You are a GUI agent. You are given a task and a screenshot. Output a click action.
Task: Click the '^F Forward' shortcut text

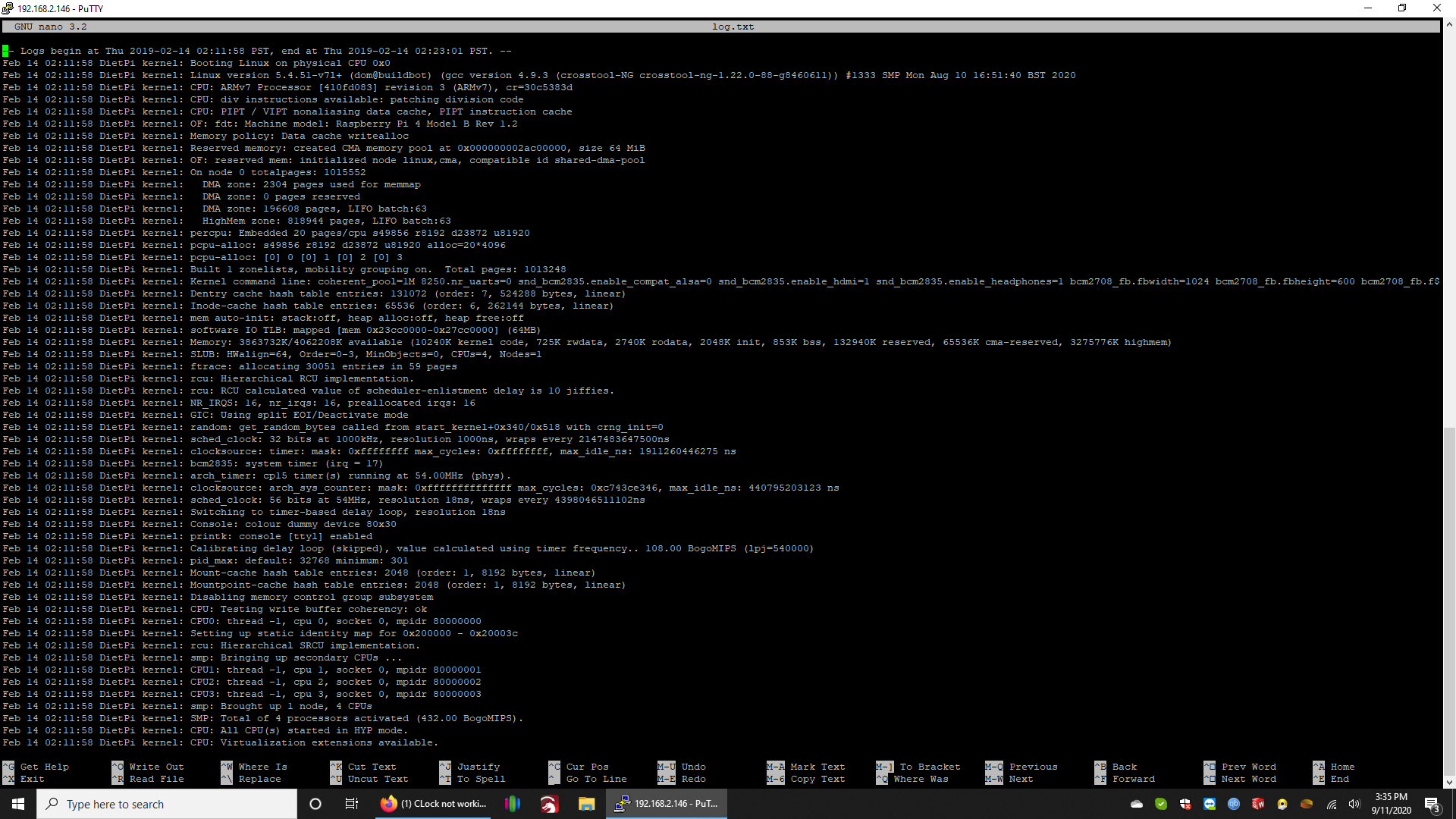point(1125,779)
